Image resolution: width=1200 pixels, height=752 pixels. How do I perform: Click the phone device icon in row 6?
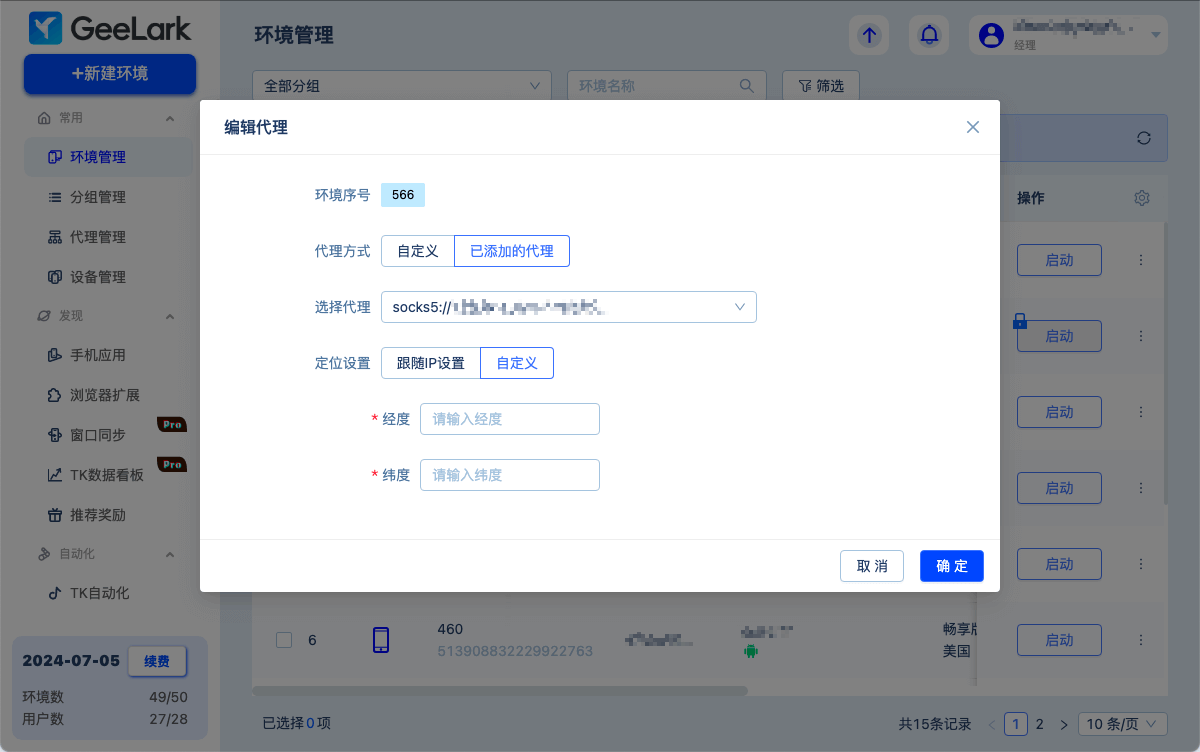[x=381, y=640]
